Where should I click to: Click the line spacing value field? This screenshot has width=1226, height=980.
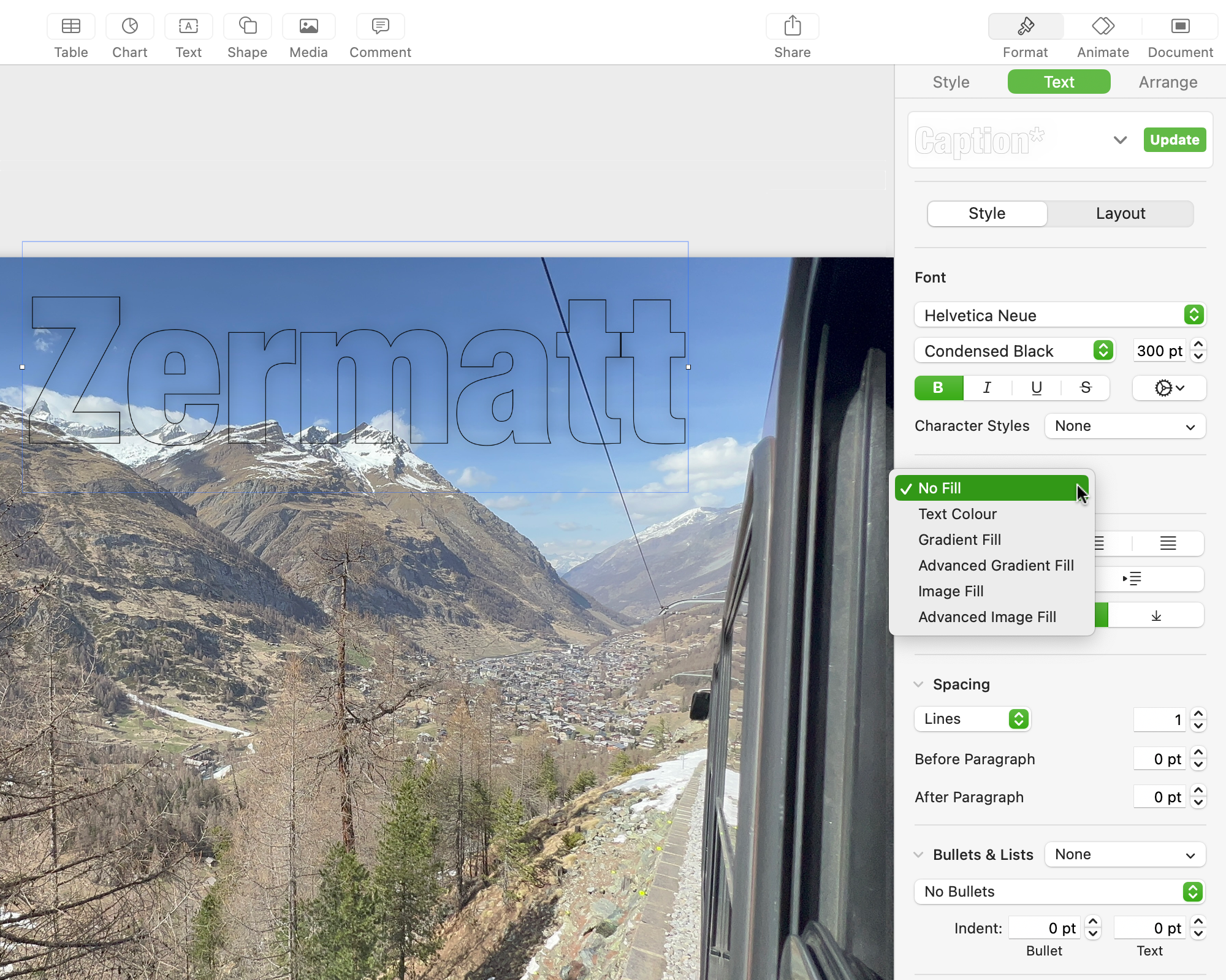1159,719
